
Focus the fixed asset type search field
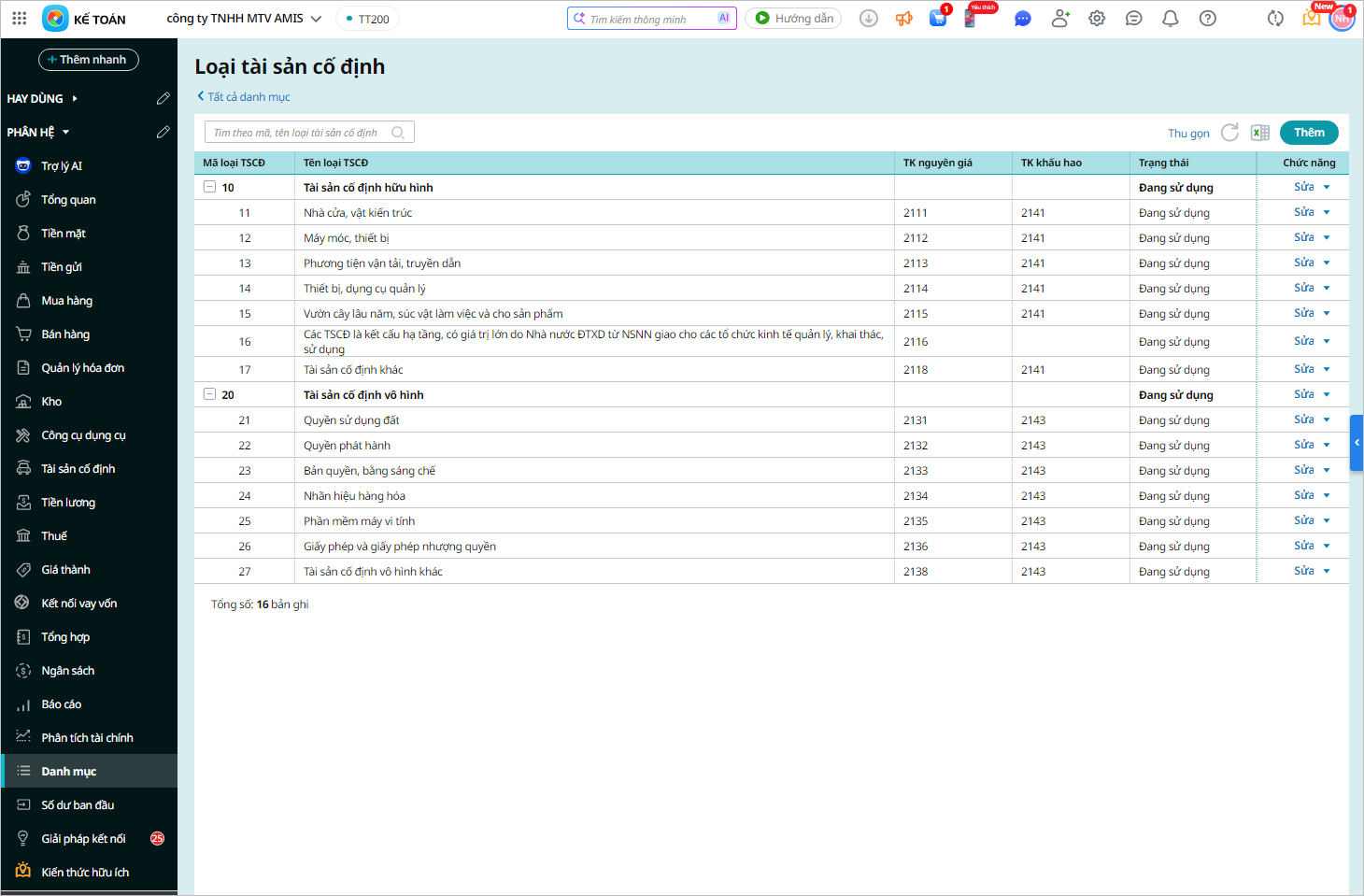(299, 133)
